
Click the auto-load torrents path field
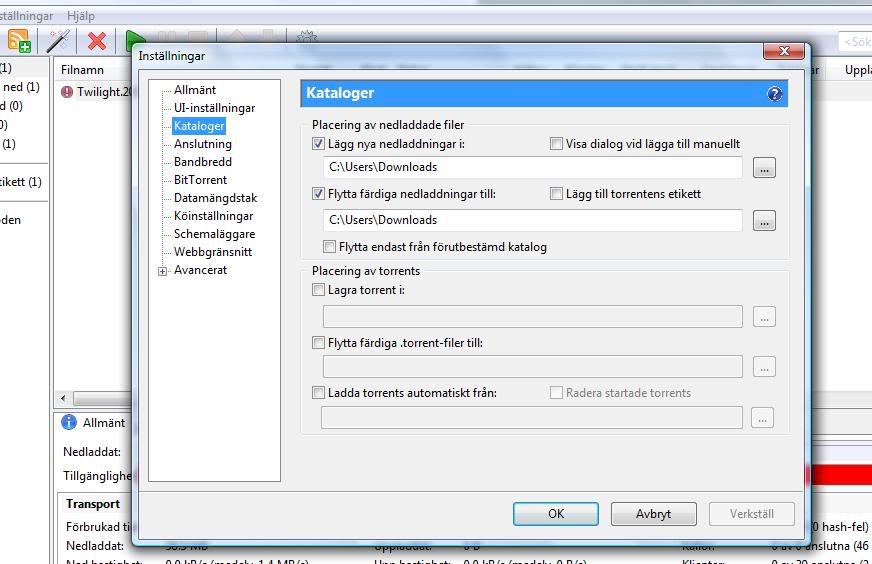click(531, 418)
